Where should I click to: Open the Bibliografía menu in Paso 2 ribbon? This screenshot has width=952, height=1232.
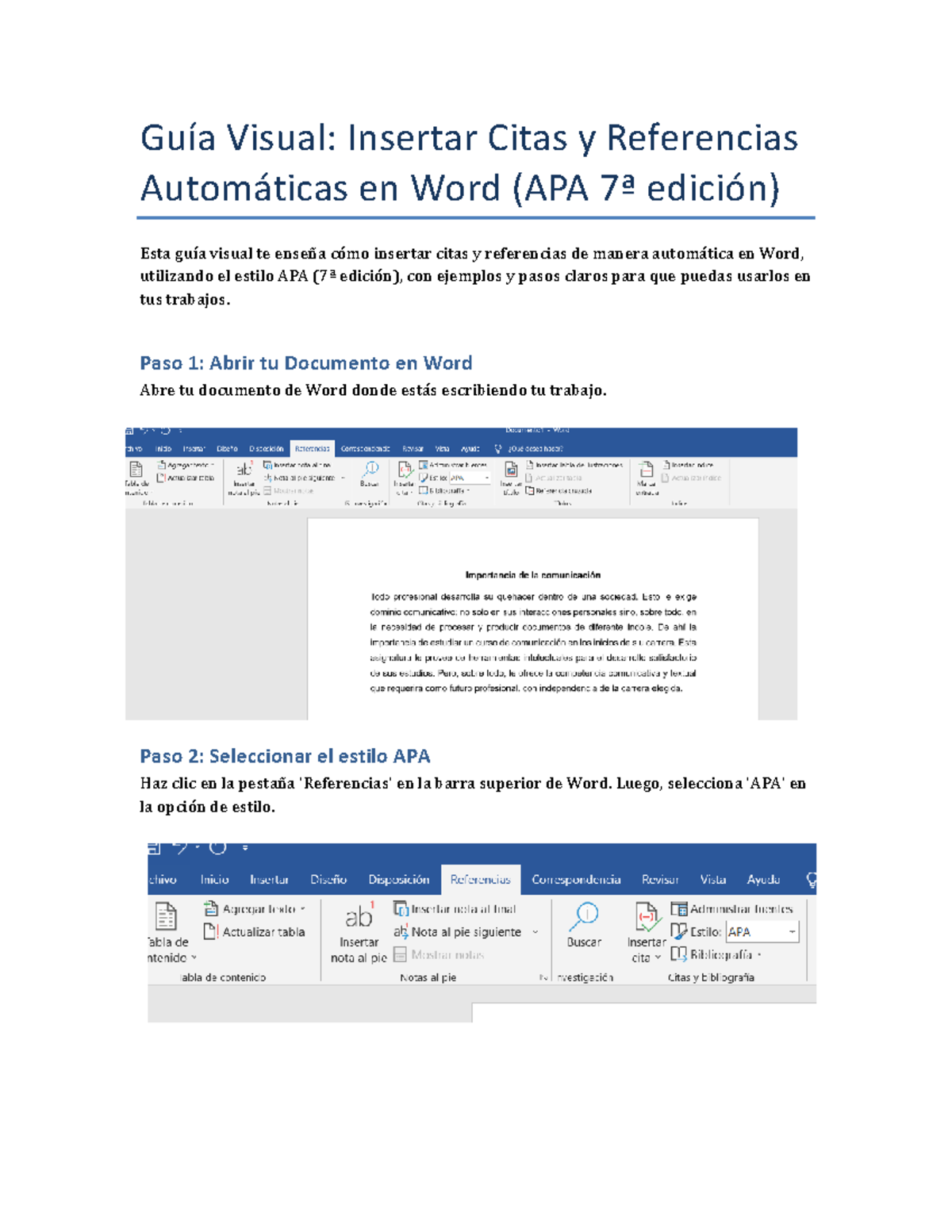[x=716, y=954]
